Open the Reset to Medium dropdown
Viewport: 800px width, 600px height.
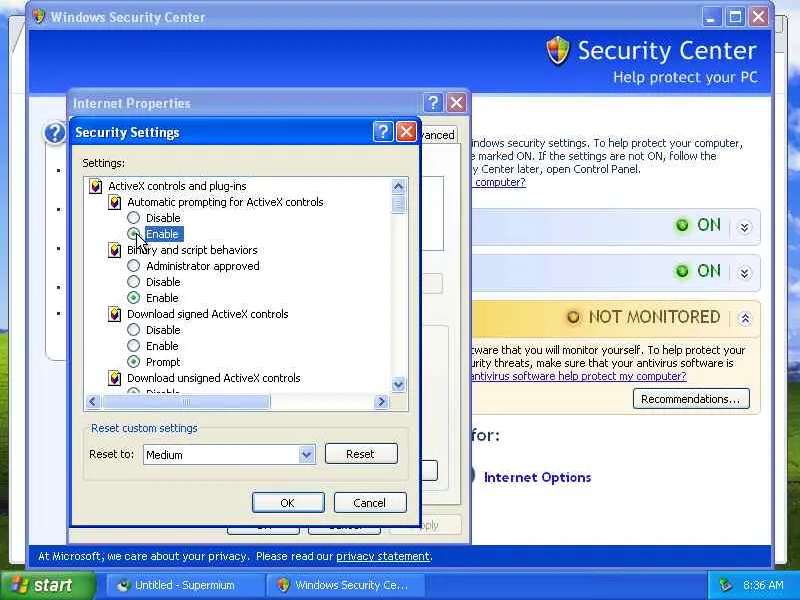tap(306, 455)
